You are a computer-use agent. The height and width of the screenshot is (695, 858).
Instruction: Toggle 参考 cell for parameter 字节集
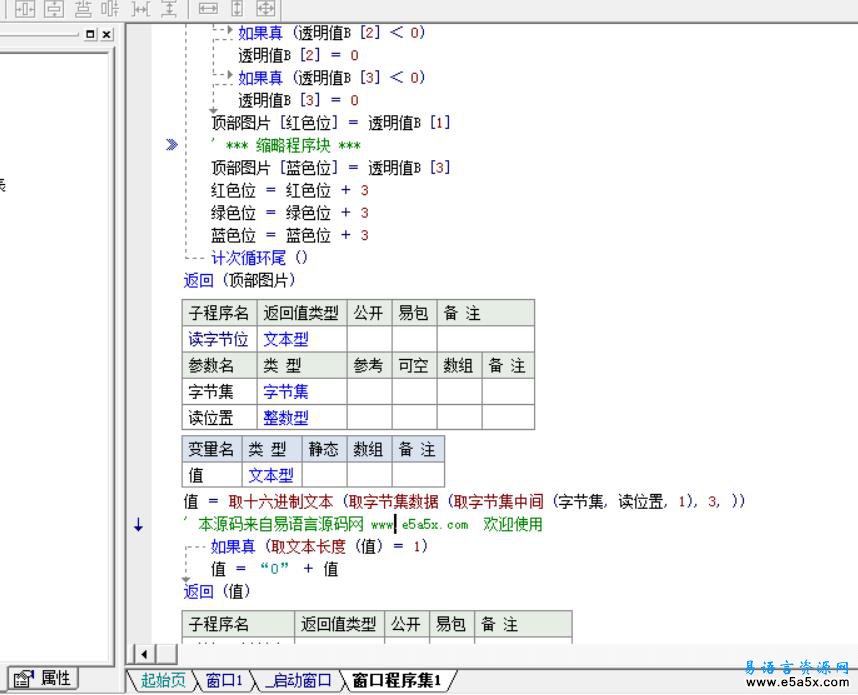pos(369,392)
